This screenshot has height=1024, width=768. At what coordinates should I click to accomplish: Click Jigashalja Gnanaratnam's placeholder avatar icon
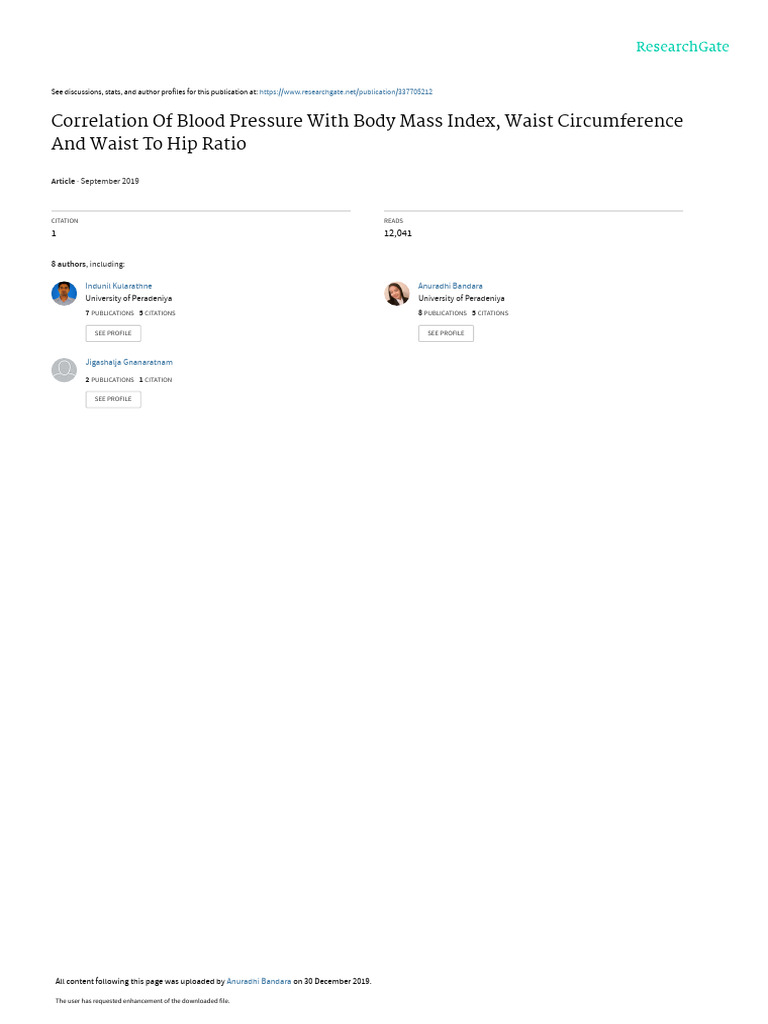point(64,370)
